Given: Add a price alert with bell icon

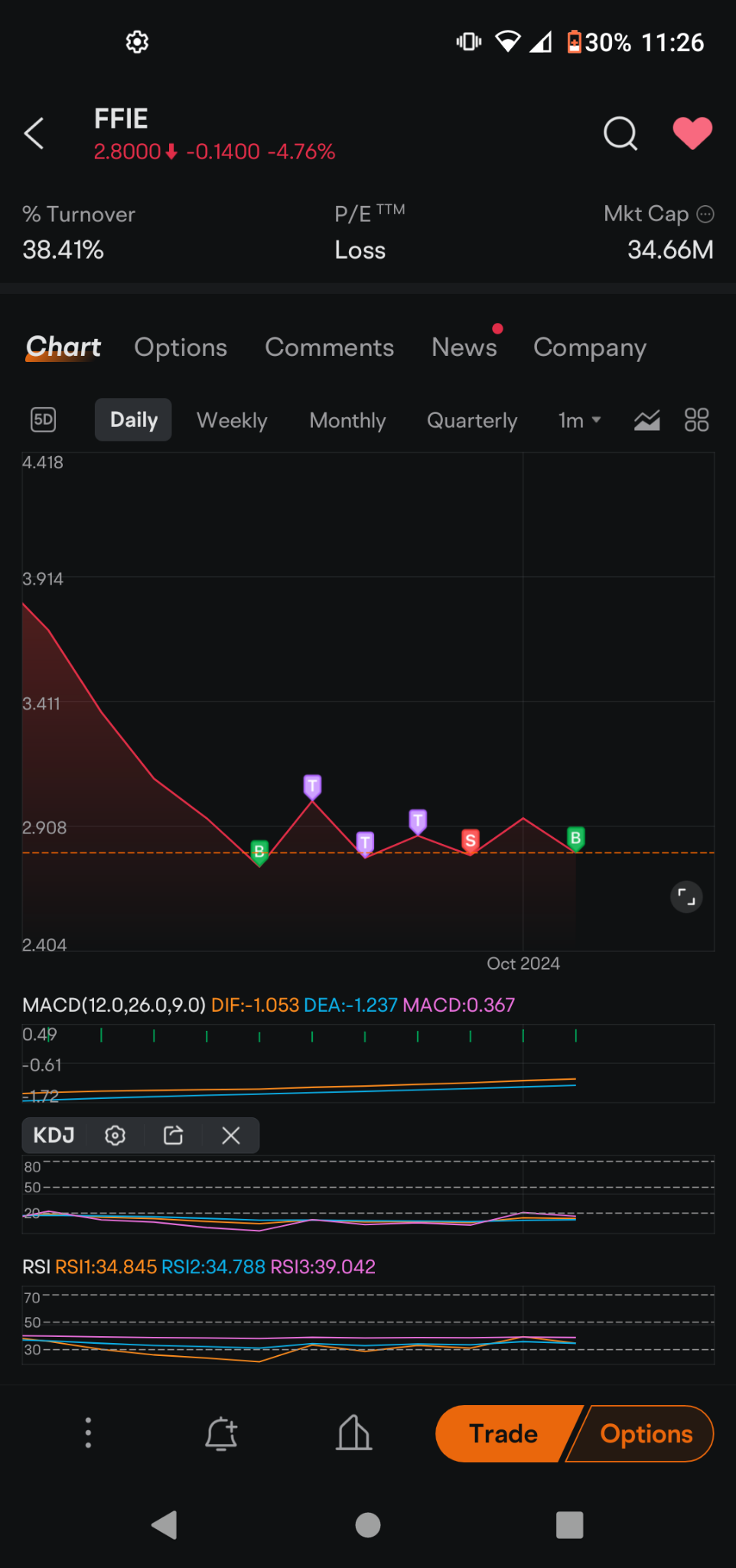Looking at the screenshot, I should pyautogui.click(x=221, y=1433).
